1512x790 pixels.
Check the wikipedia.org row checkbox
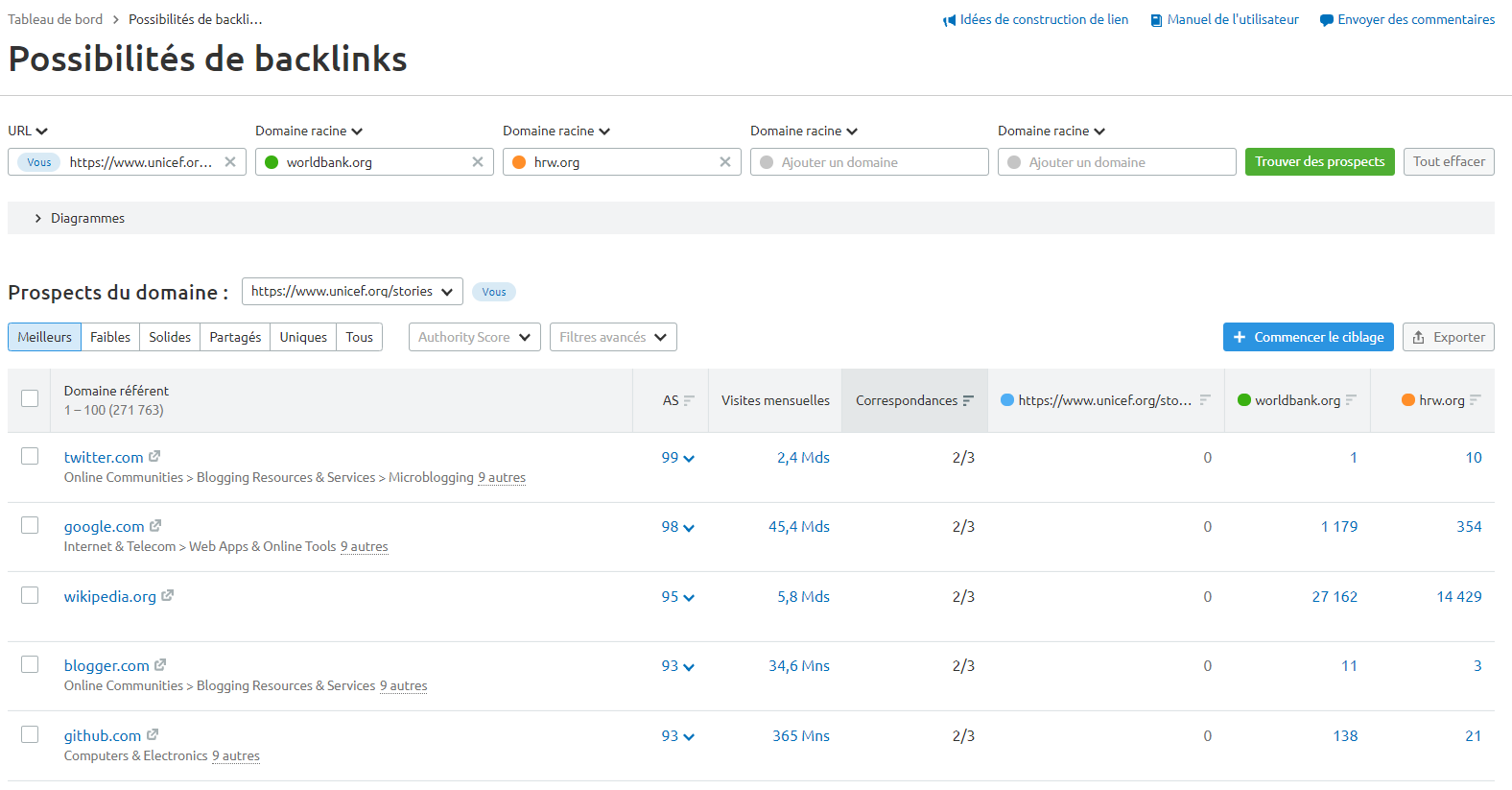[30, 595]
